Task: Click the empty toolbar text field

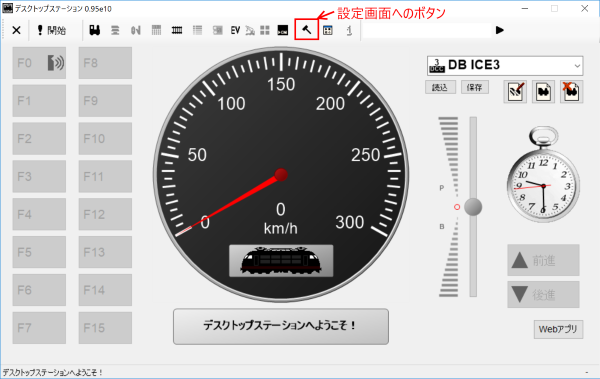Action: tap(427, 30)
